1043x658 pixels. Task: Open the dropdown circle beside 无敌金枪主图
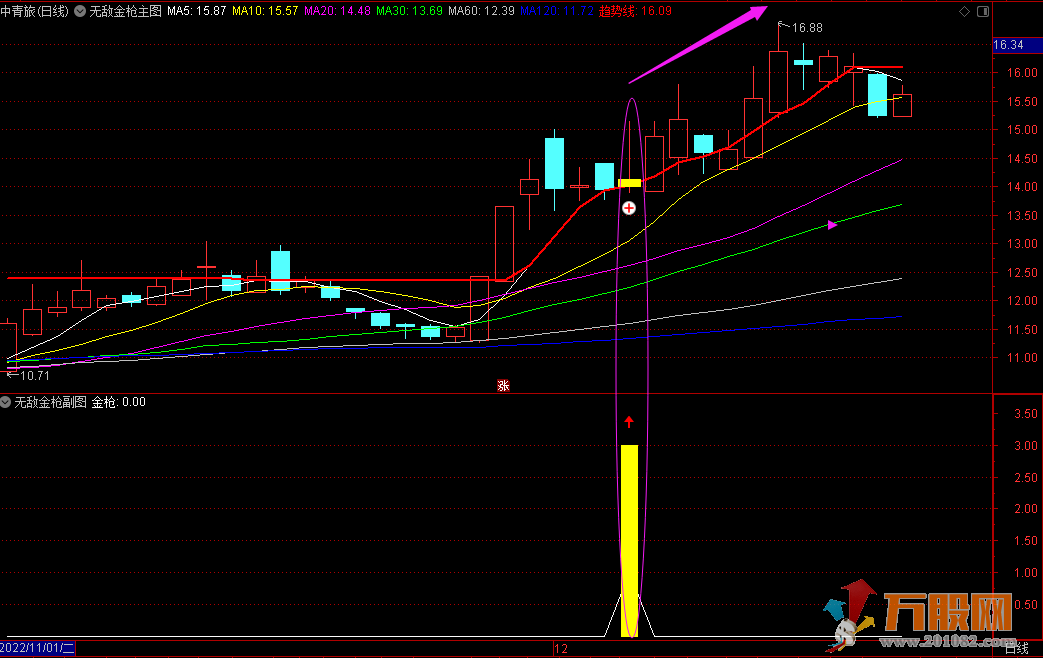click(x=80, y=11)
